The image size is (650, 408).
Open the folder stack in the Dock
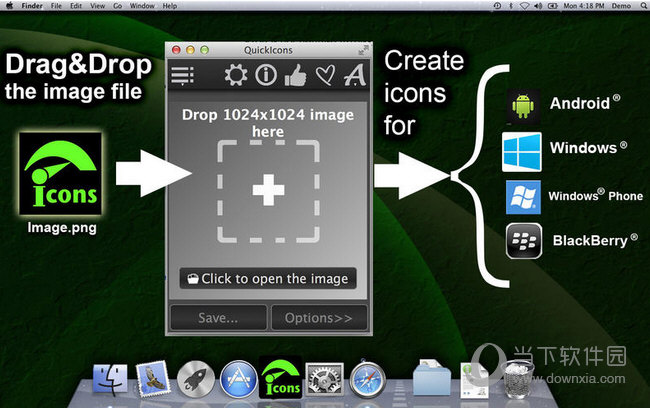(x=431, y=377)
